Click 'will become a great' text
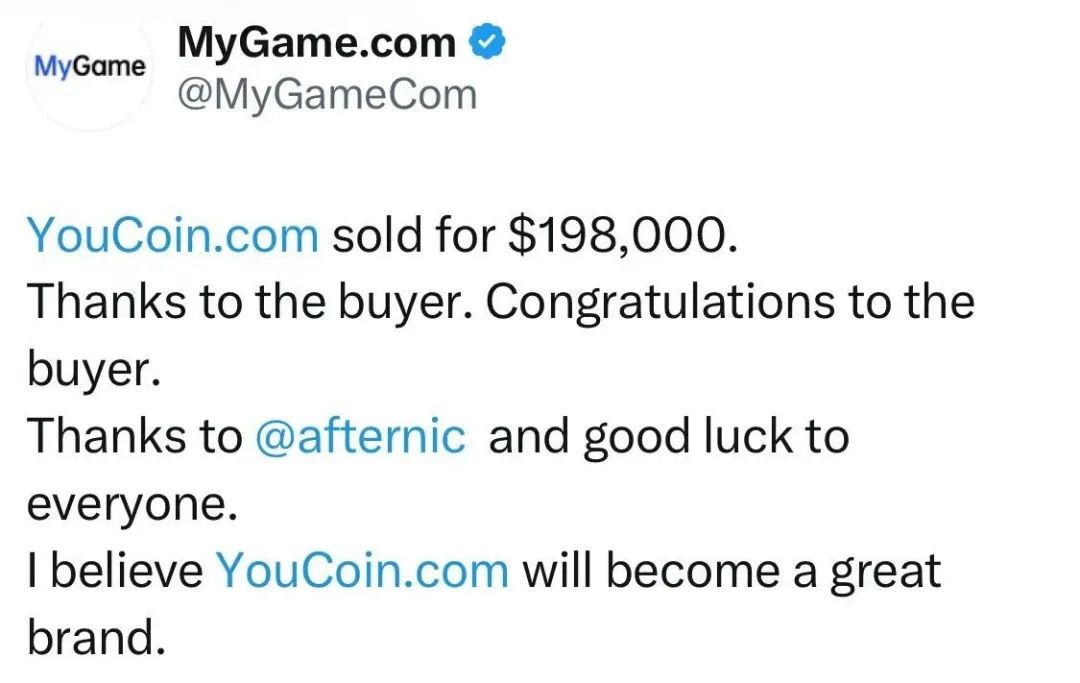The image size is (1080, 683). tap(732, 573)
